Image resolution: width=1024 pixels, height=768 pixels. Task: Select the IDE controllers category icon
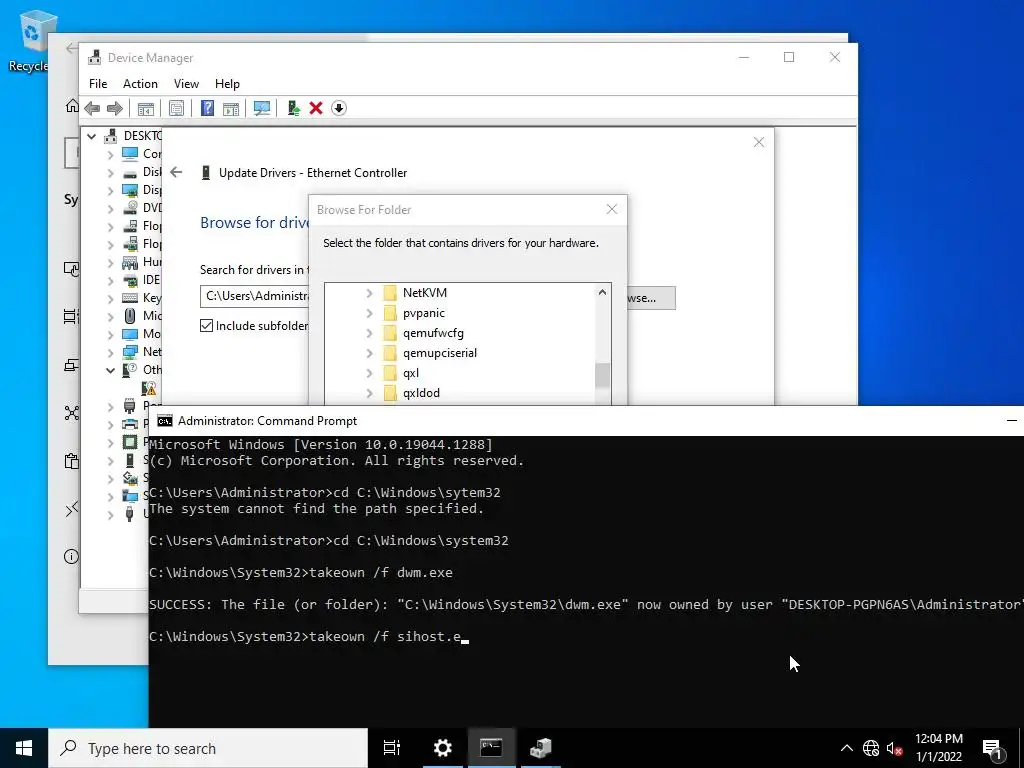tap(130, 280)
